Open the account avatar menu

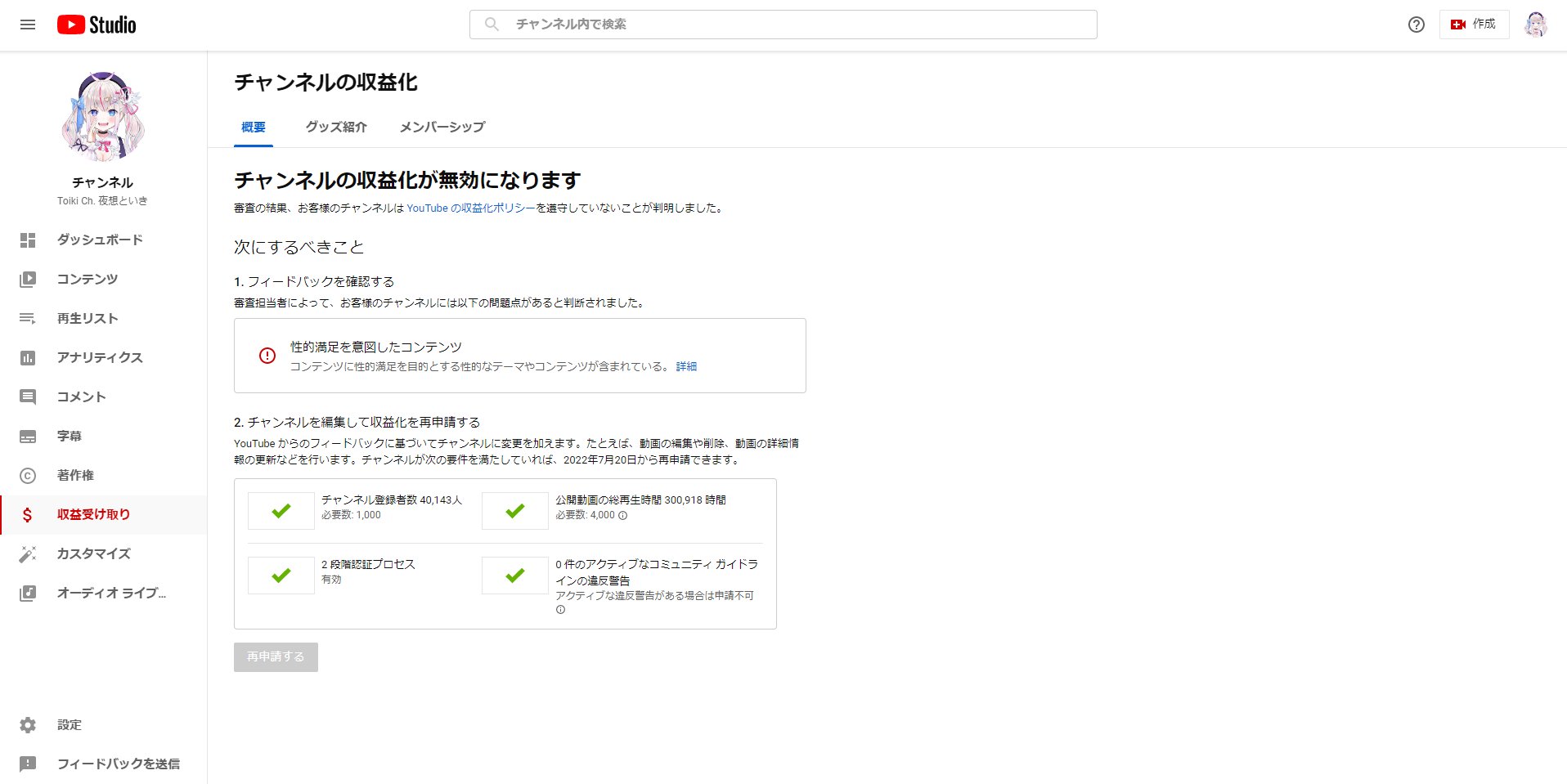tap(1536, 25)
